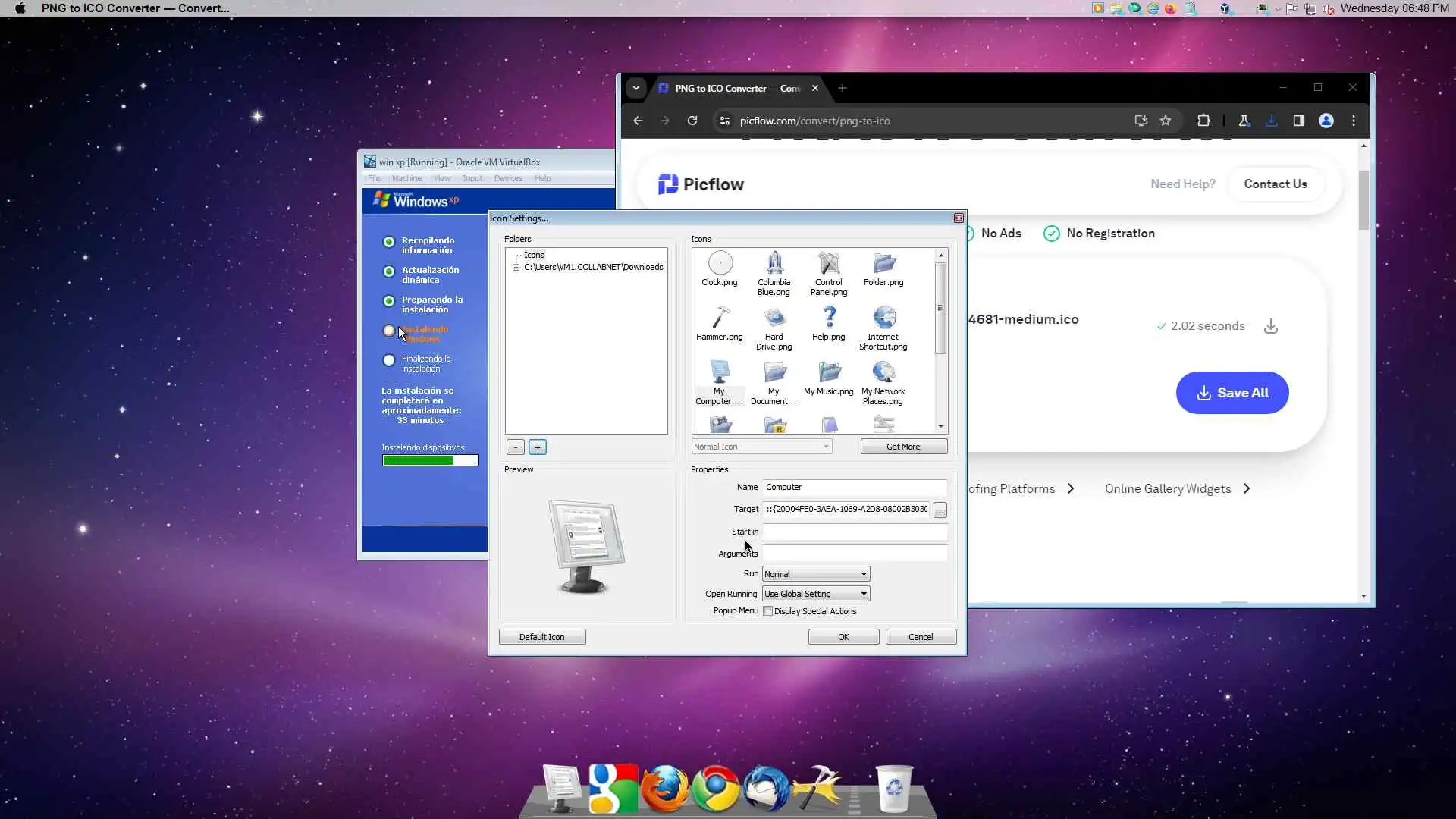1456x819 pixels.
Task: Select the Clock.png icon
Action: click(719, 269)
